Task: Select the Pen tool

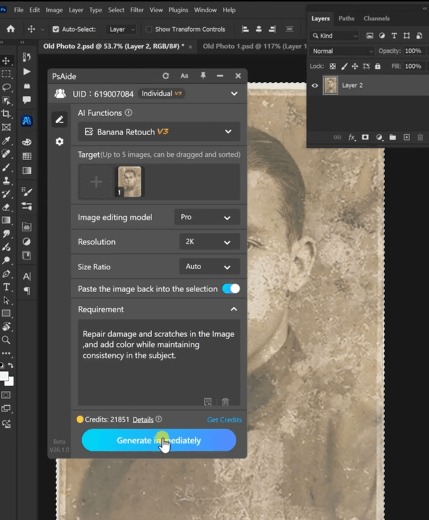Action: click(6, 274)
